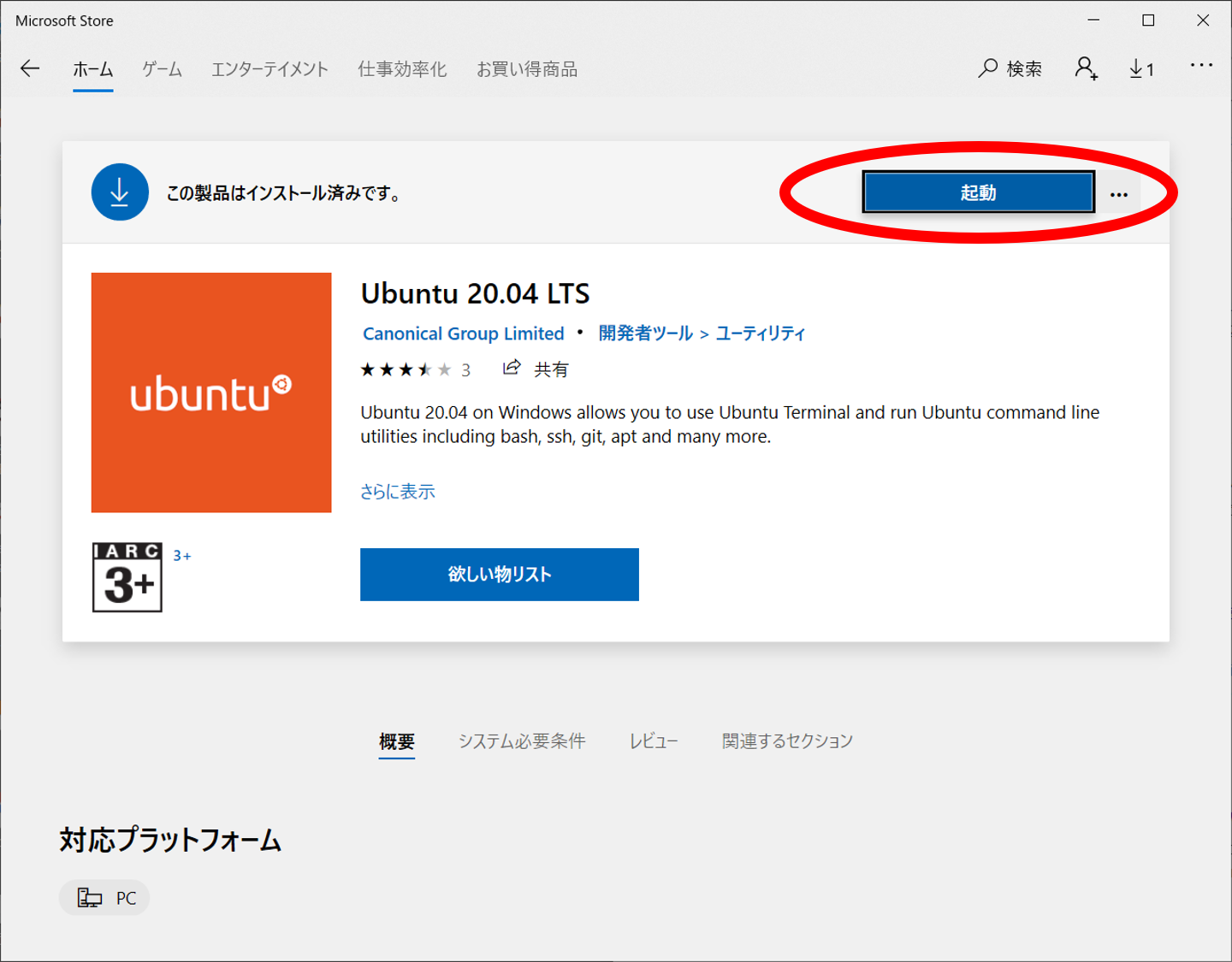Open the 3+ age rating link
The height and width of the screenshot is (962, 1232).
tap(182, 556)
